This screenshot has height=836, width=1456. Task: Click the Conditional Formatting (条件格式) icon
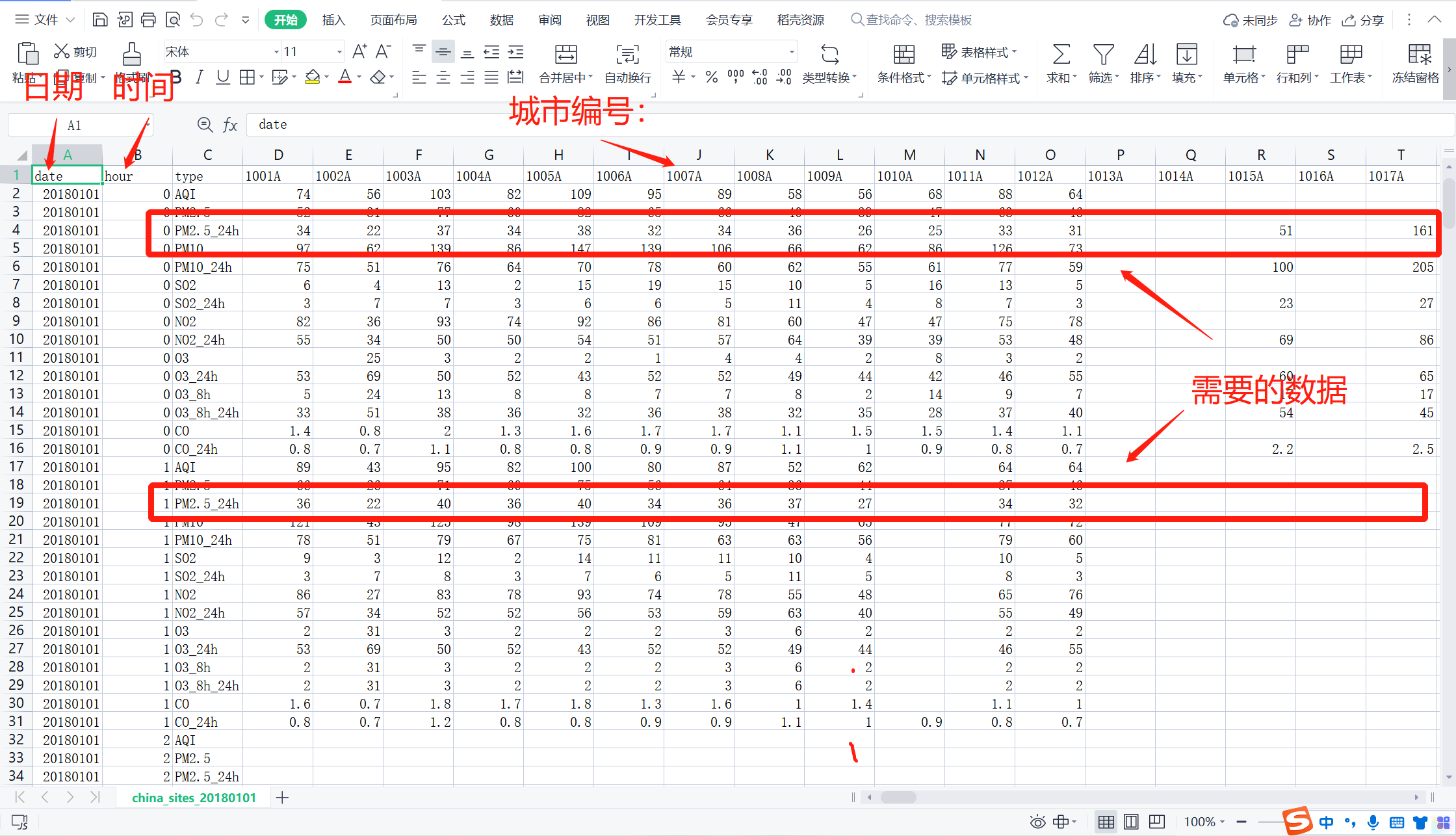(903, 55)
